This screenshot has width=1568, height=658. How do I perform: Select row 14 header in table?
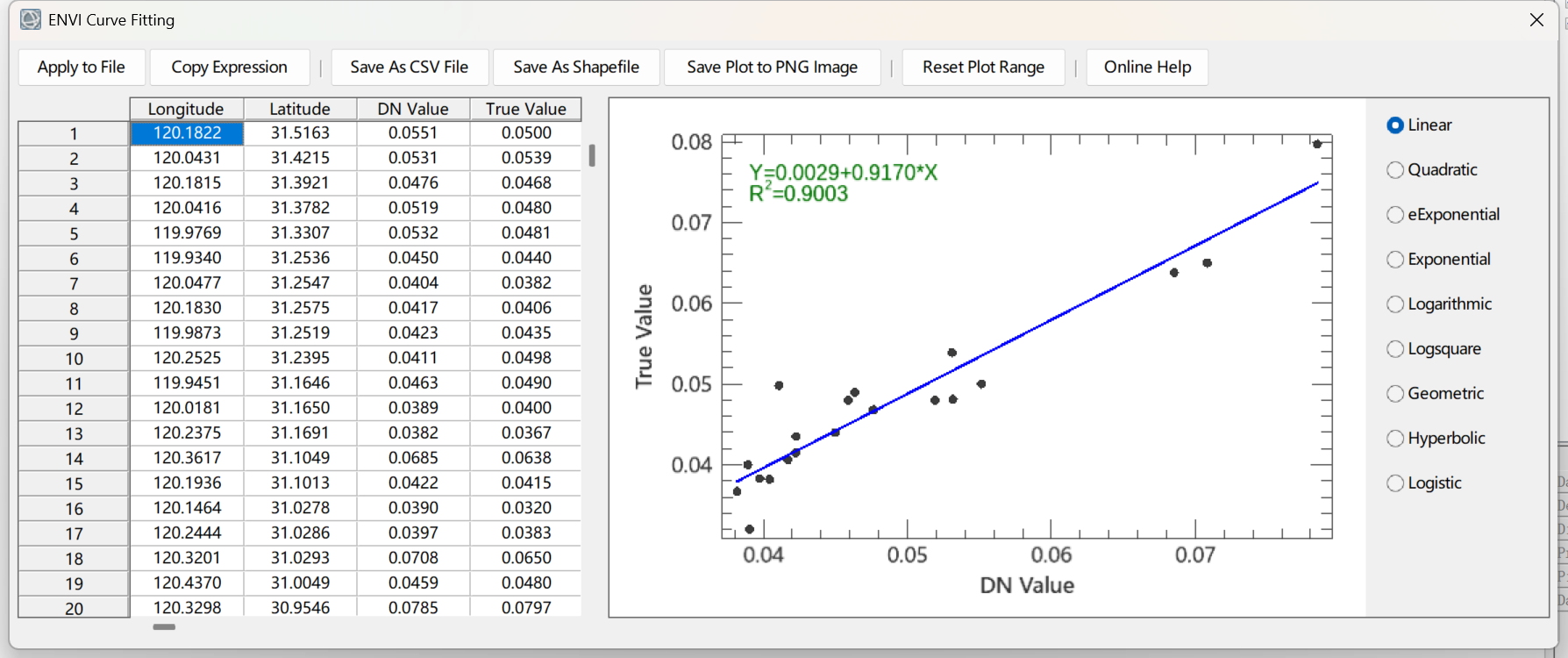point(74,458)
